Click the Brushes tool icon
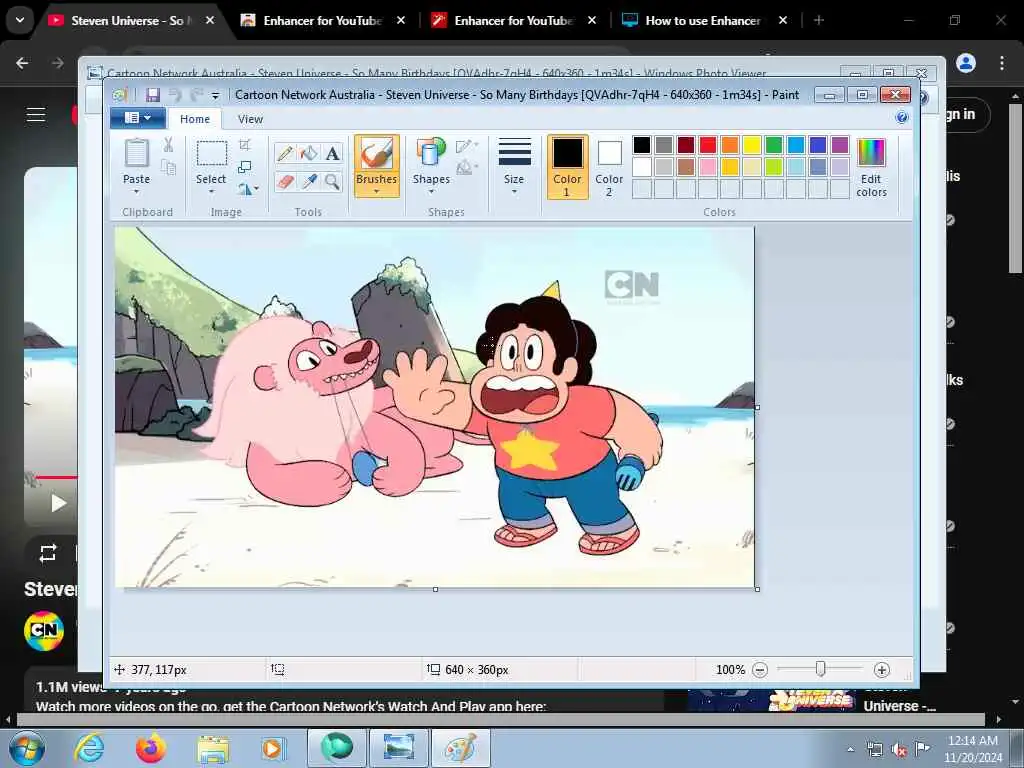 (376, 154)
